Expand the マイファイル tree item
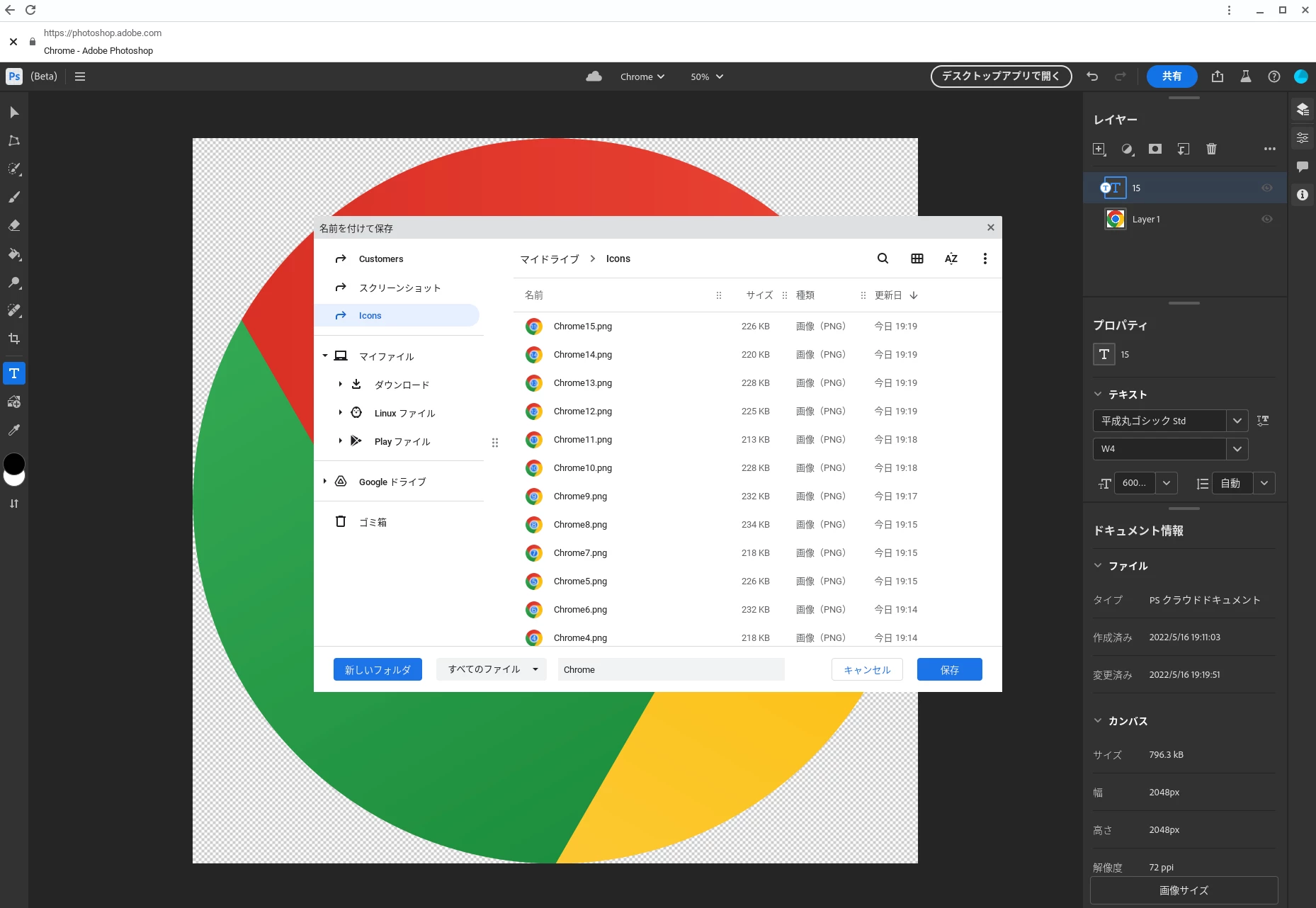This screenshot has height=908, width=1316. pos(325,356)
